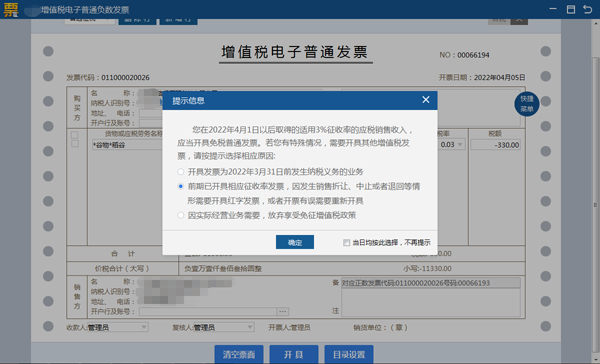Click the 备注 field with 对应正数发票代码
This screenshot has height=364, width=600.
[x=431, y=283]
